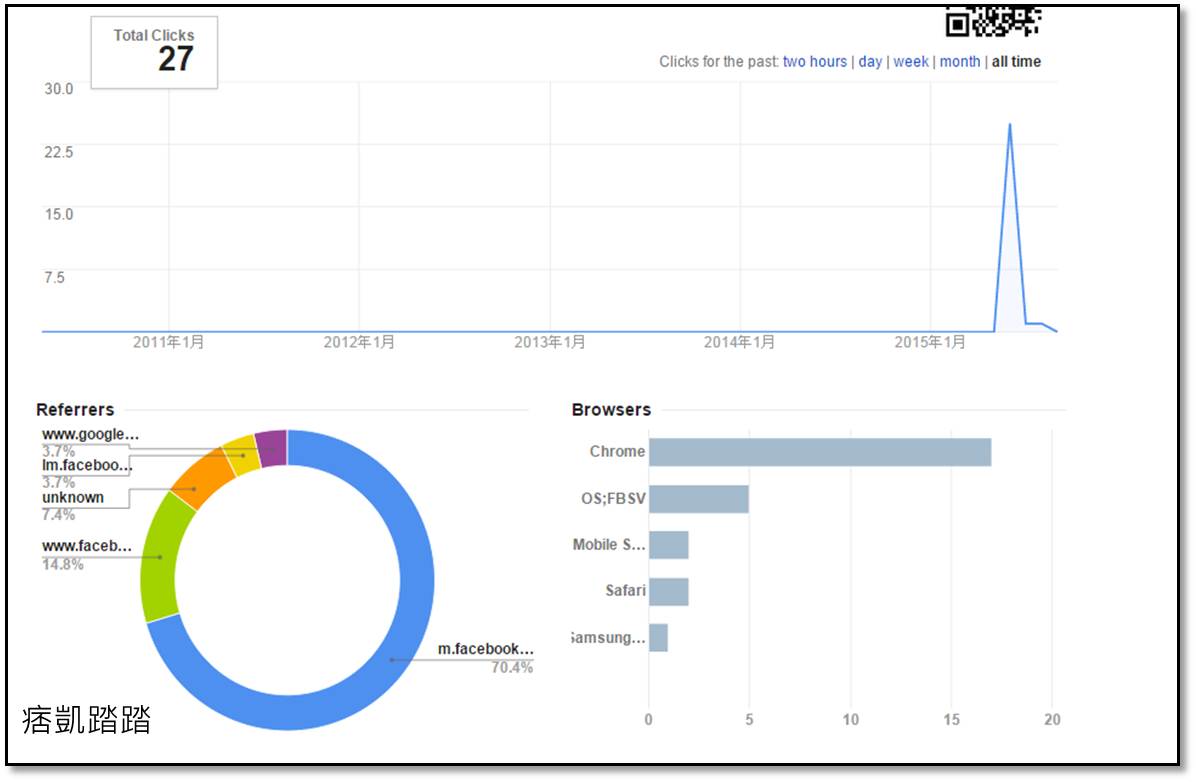This screenshot has width=1196, height=782.
Task: Click the 2015年1月 axis label
Action: tap(930, 343)
